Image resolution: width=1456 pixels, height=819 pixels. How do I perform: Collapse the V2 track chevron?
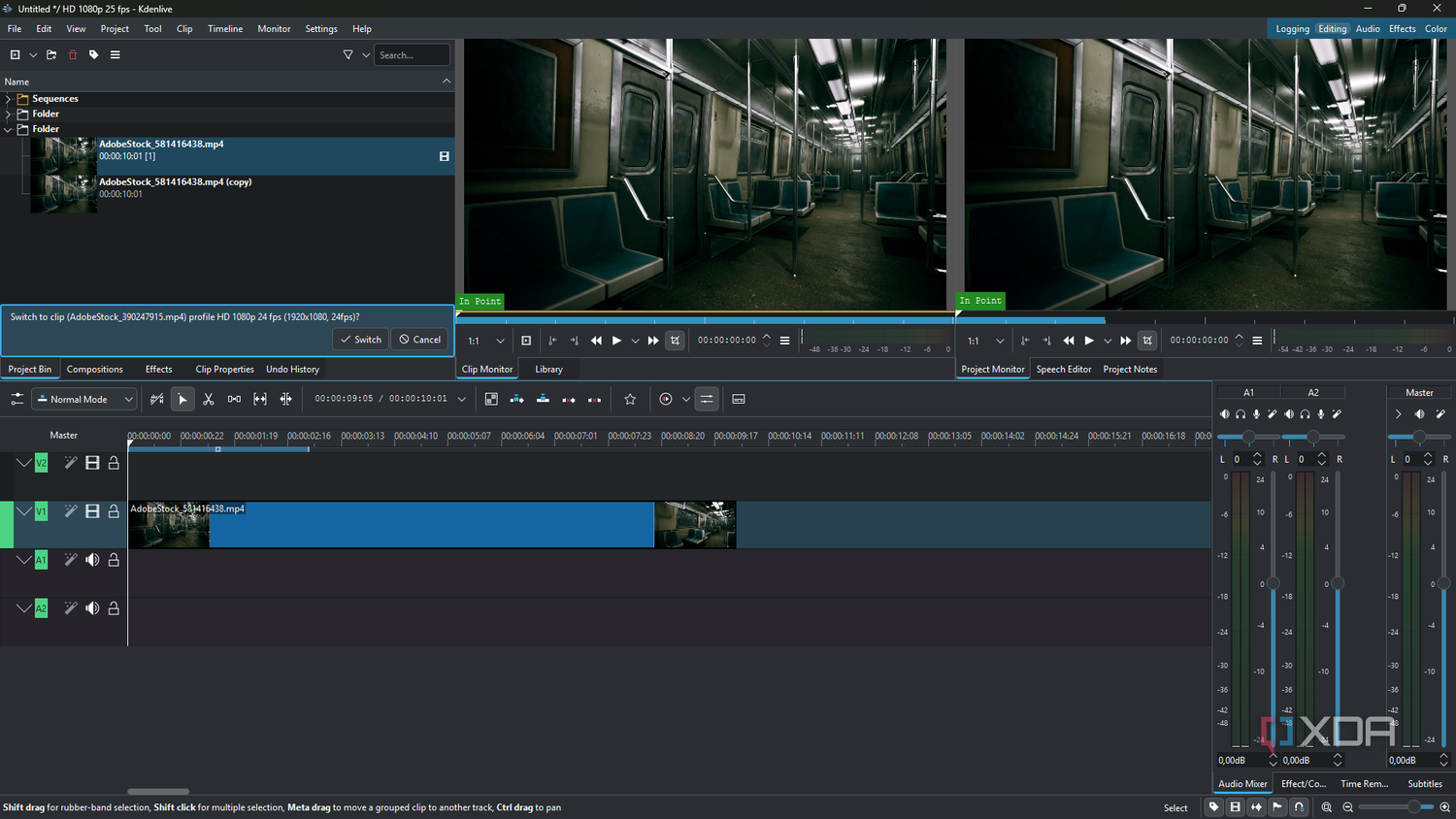click(23, 463)
